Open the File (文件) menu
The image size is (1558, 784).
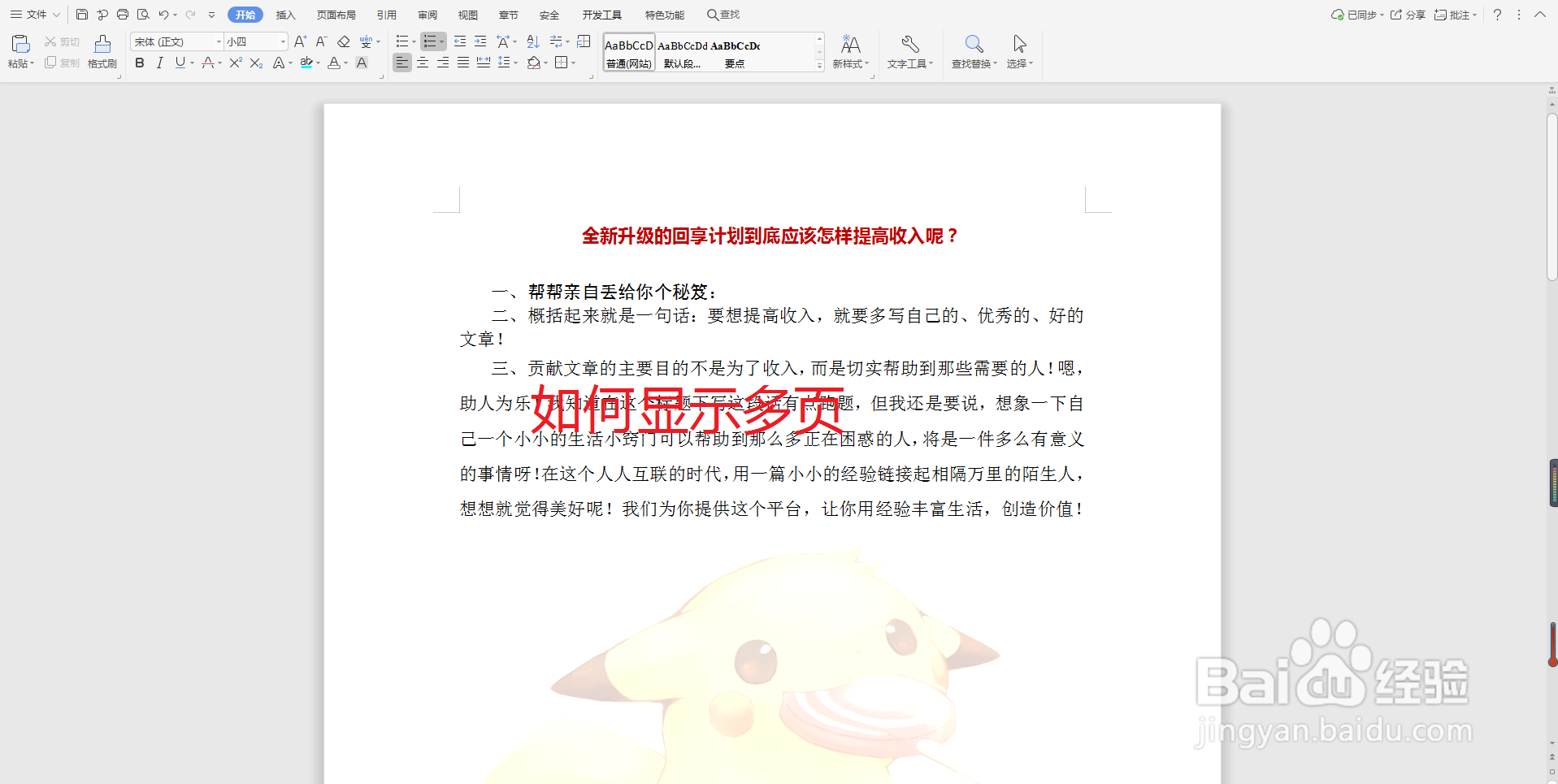click(35, 15)
